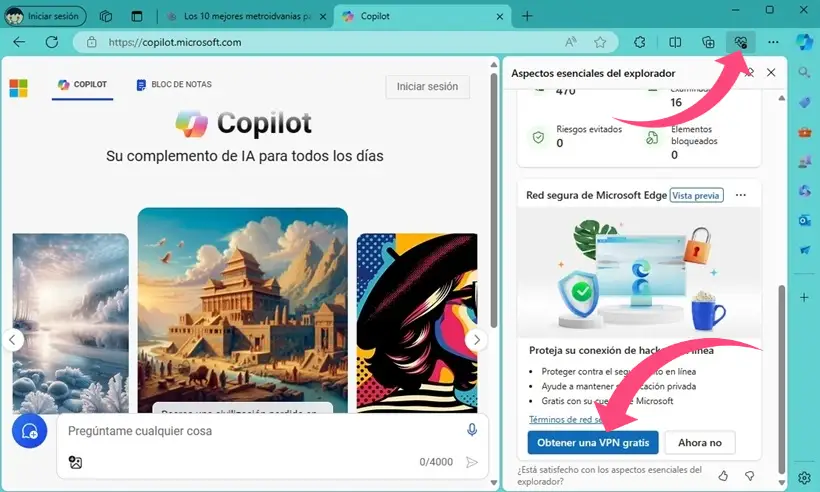Open sidebar Games icon
The width and height of the screenshot is (820, 492).
coord(804,162)
